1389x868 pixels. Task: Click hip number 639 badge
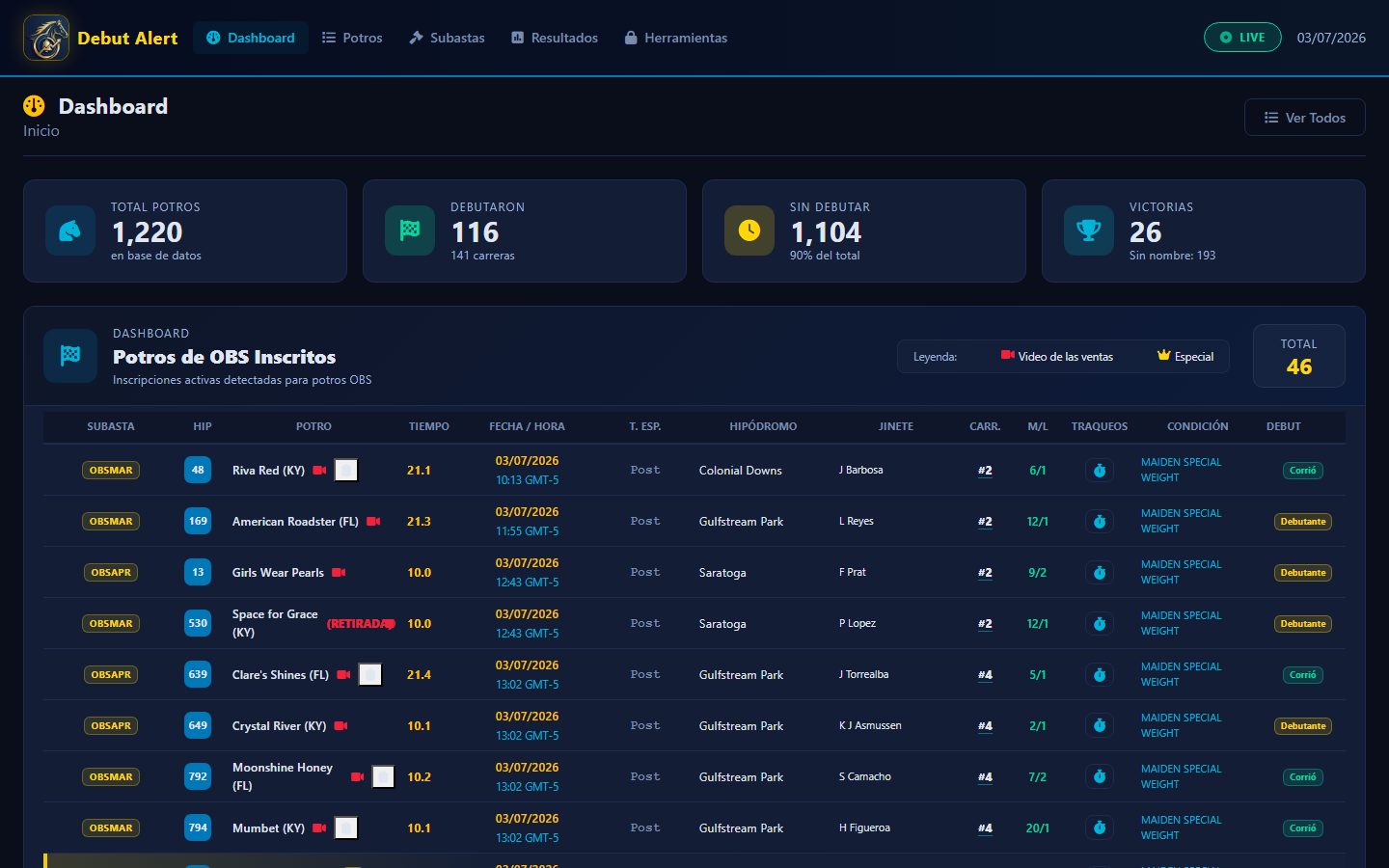pos(198,675)
